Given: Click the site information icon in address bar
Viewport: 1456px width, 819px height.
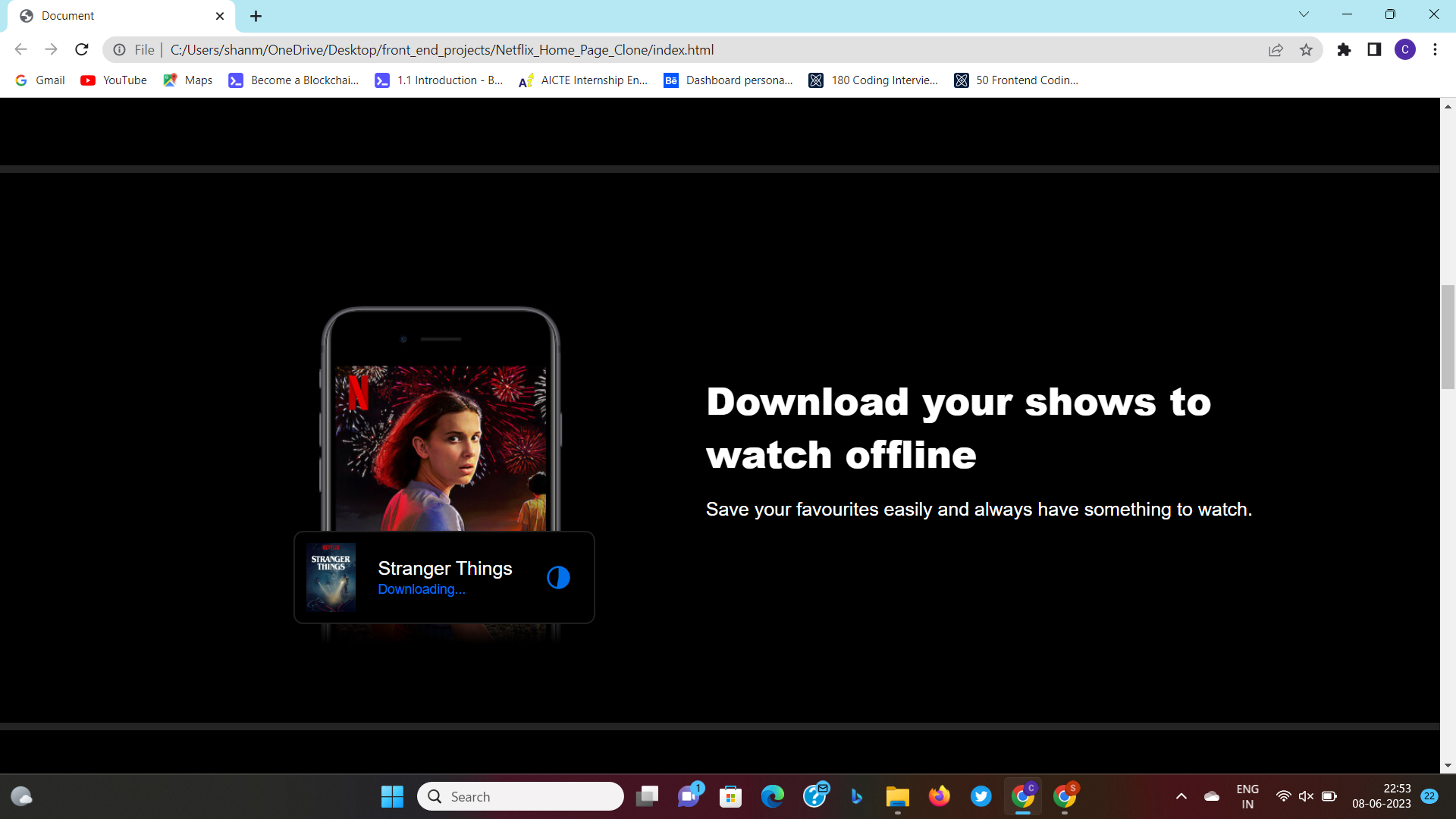Looking at the screenshot, I should (119, 50).
